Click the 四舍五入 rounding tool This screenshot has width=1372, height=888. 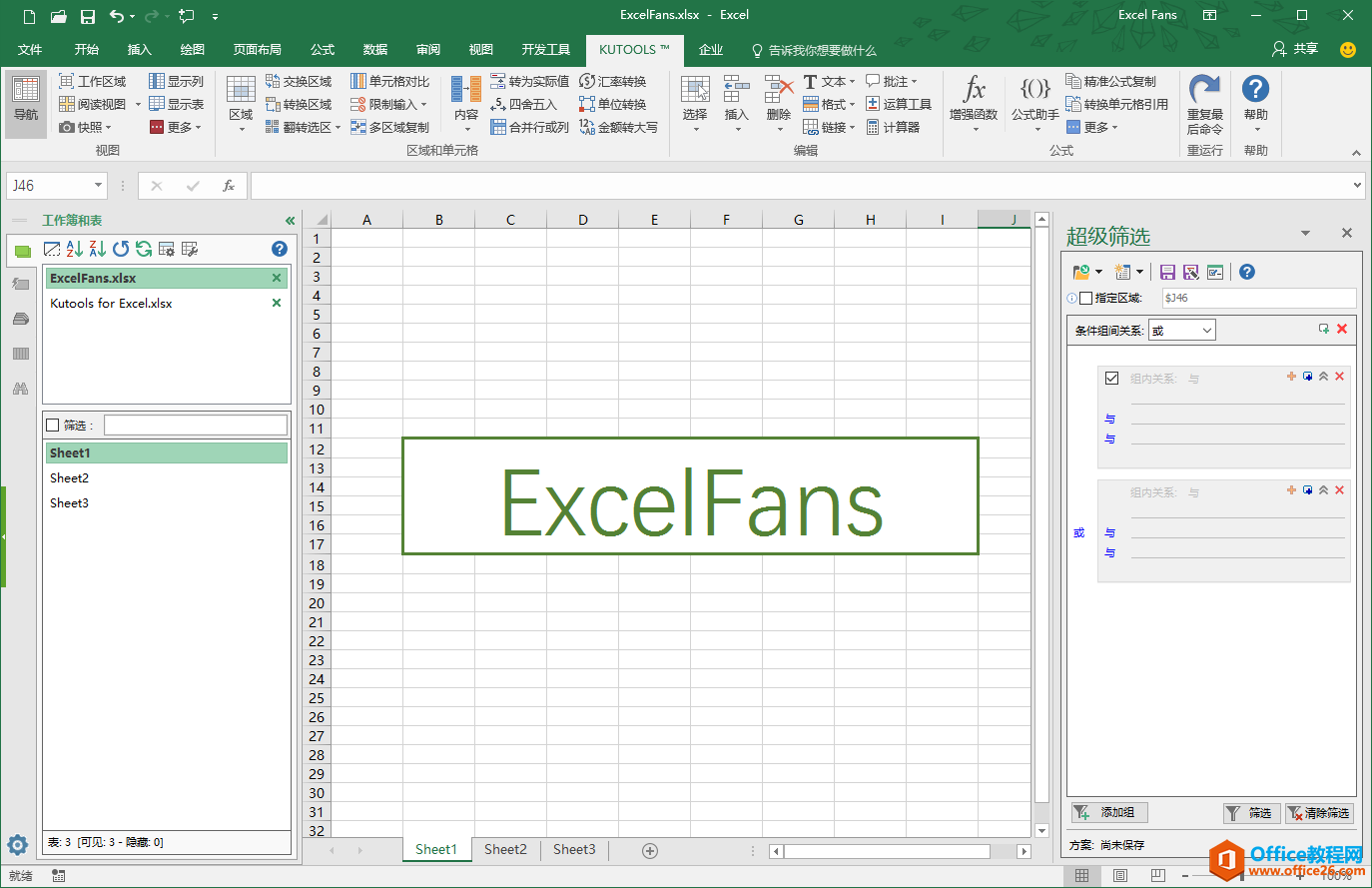tap(523, 105)
